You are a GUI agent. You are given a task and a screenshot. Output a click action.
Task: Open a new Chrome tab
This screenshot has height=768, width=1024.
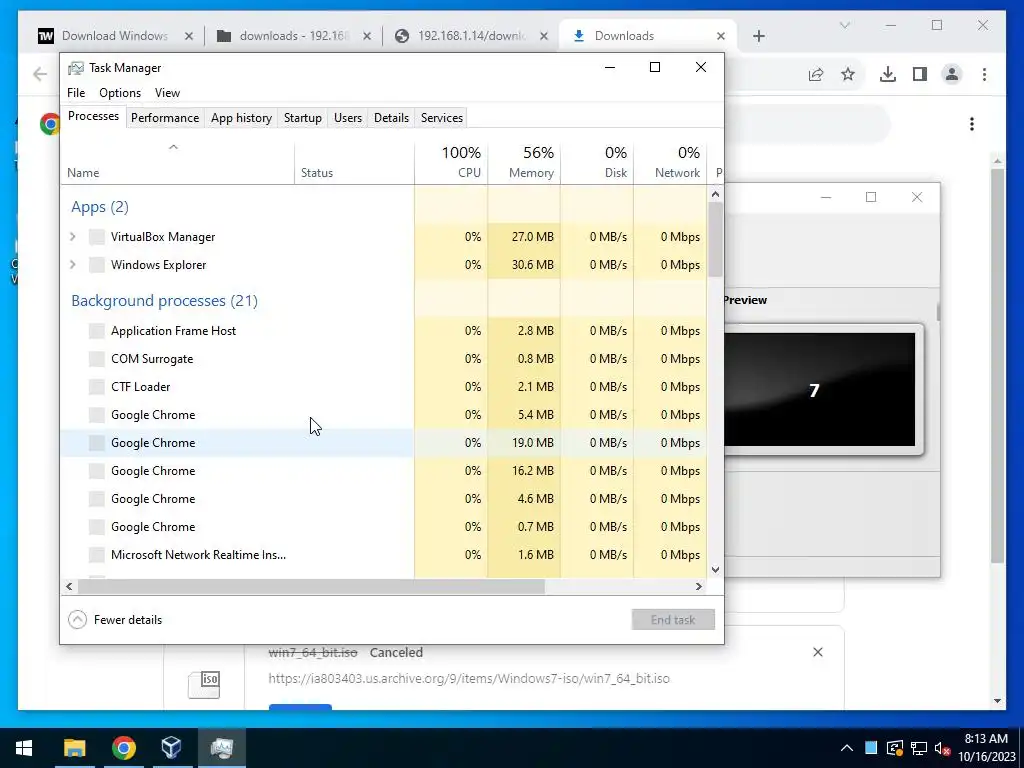pos(758,36)
